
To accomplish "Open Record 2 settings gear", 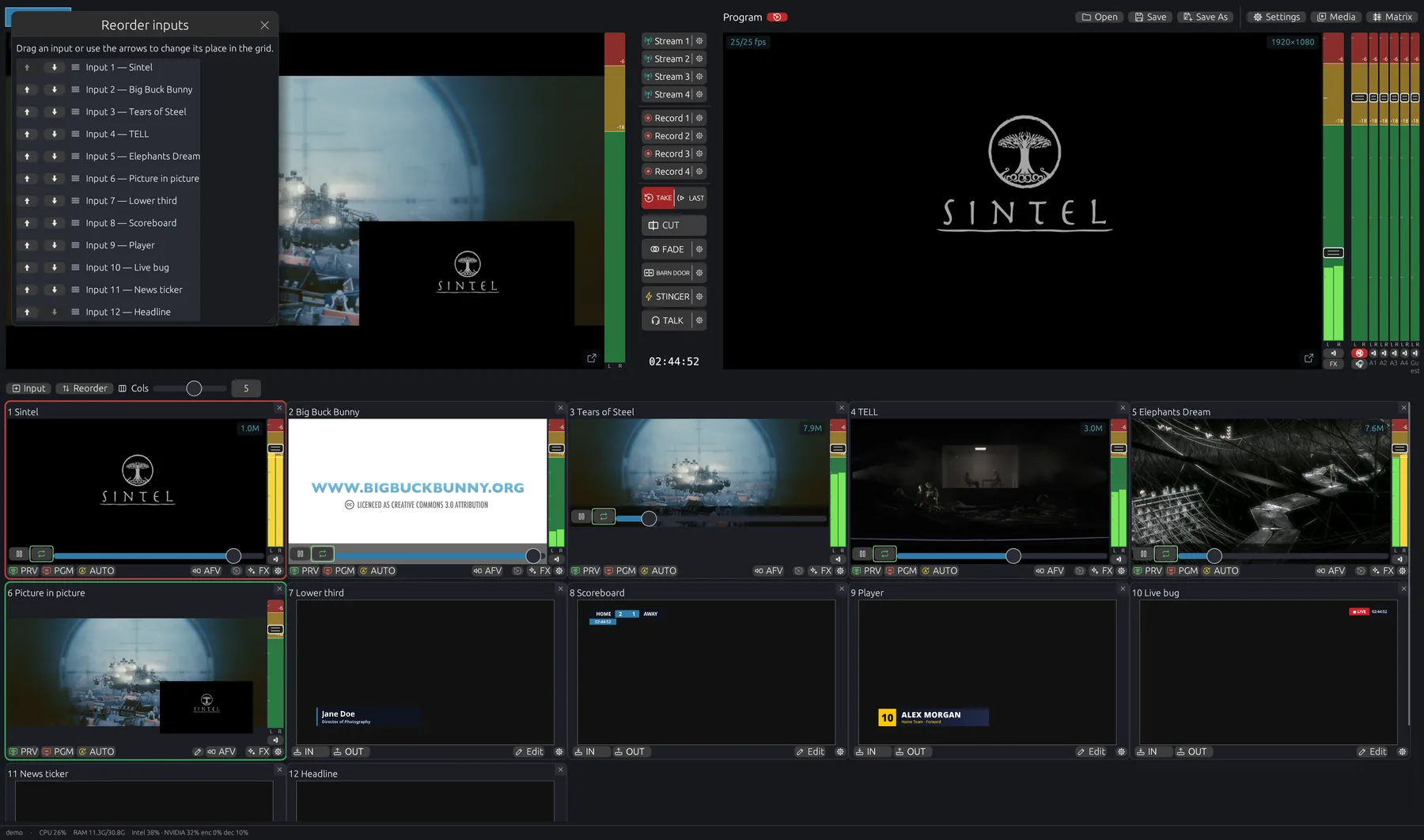I will point(699,136).
